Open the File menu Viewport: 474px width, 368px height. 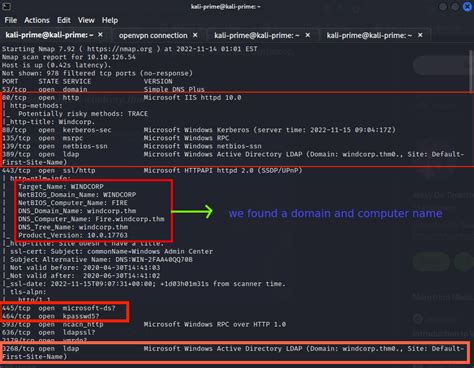pyautogui.click(x=11, y=20)
